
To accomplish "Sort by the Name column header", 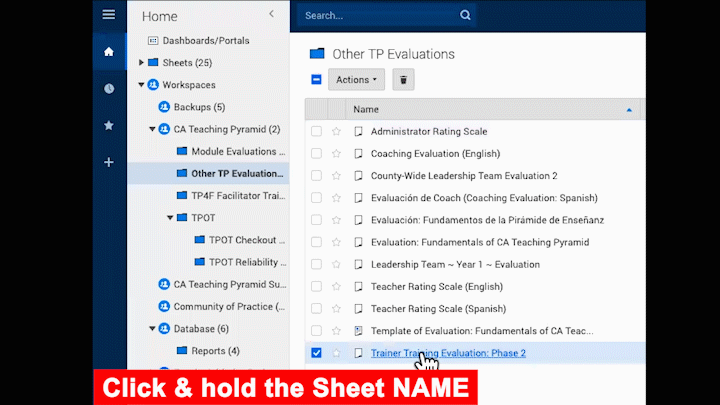I will click(x=366, y=109).
